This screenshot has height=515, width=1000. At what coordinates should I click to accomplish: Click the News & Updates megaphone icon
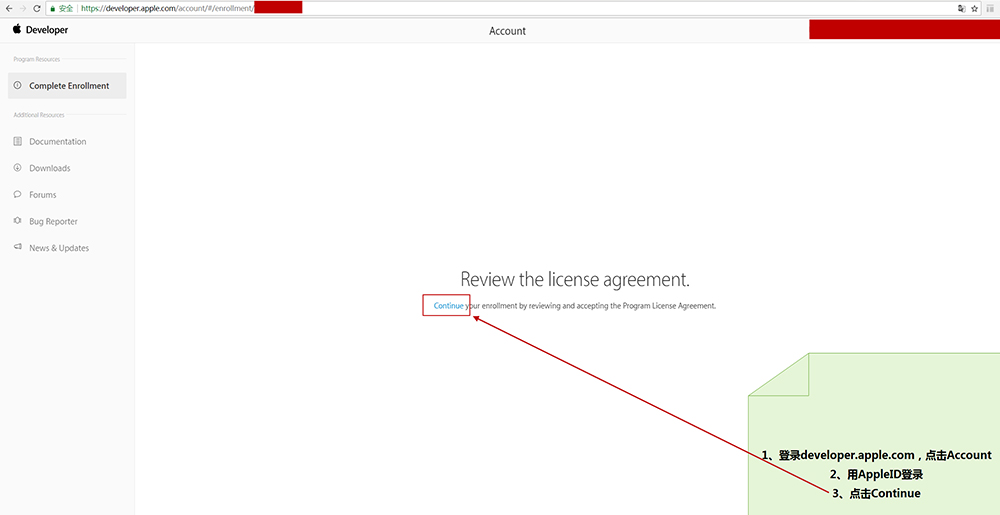tap(18, 248)
